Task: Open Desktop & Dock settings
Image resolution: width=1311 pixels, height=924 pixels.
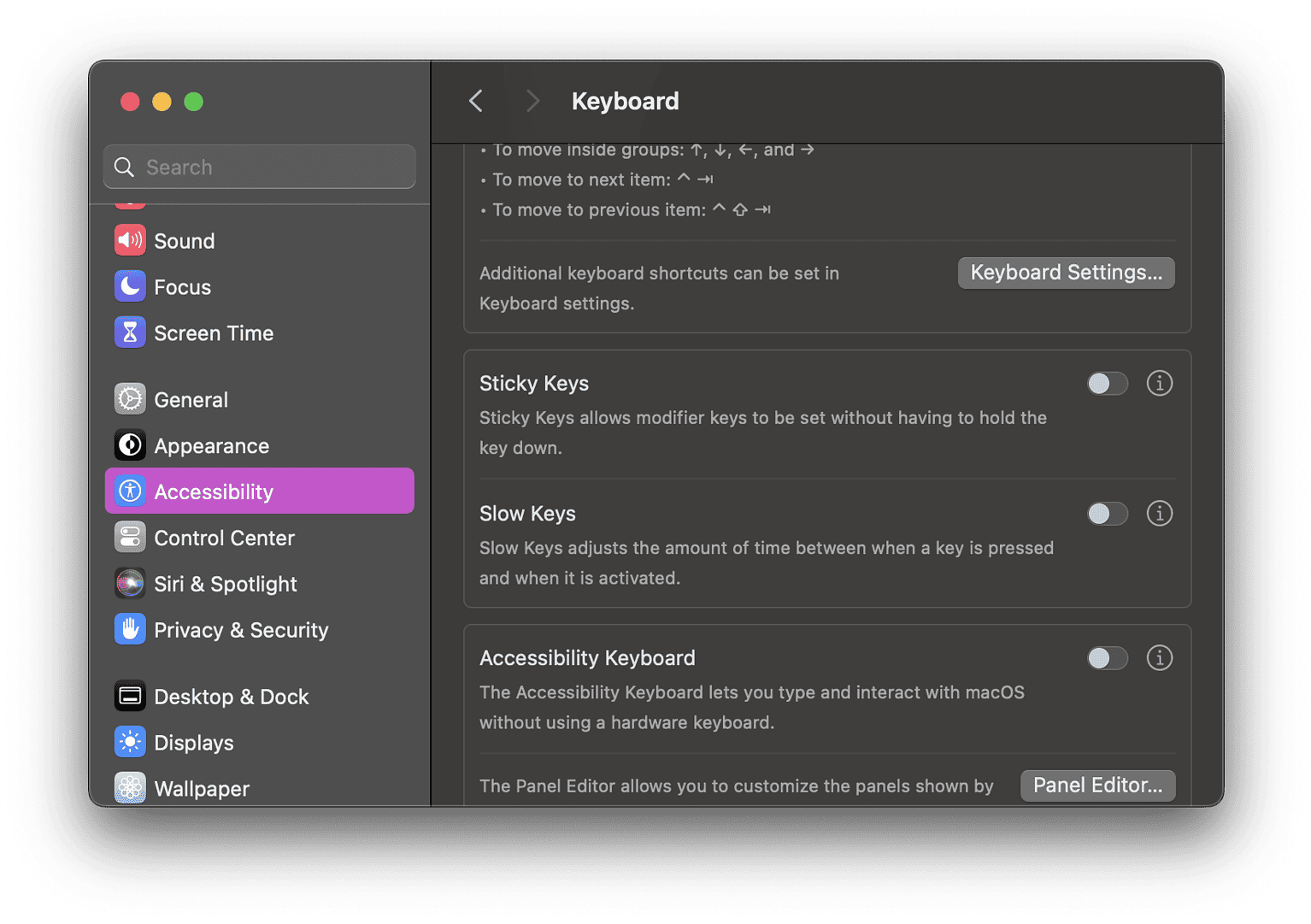Action: click(x=130, y=696)
